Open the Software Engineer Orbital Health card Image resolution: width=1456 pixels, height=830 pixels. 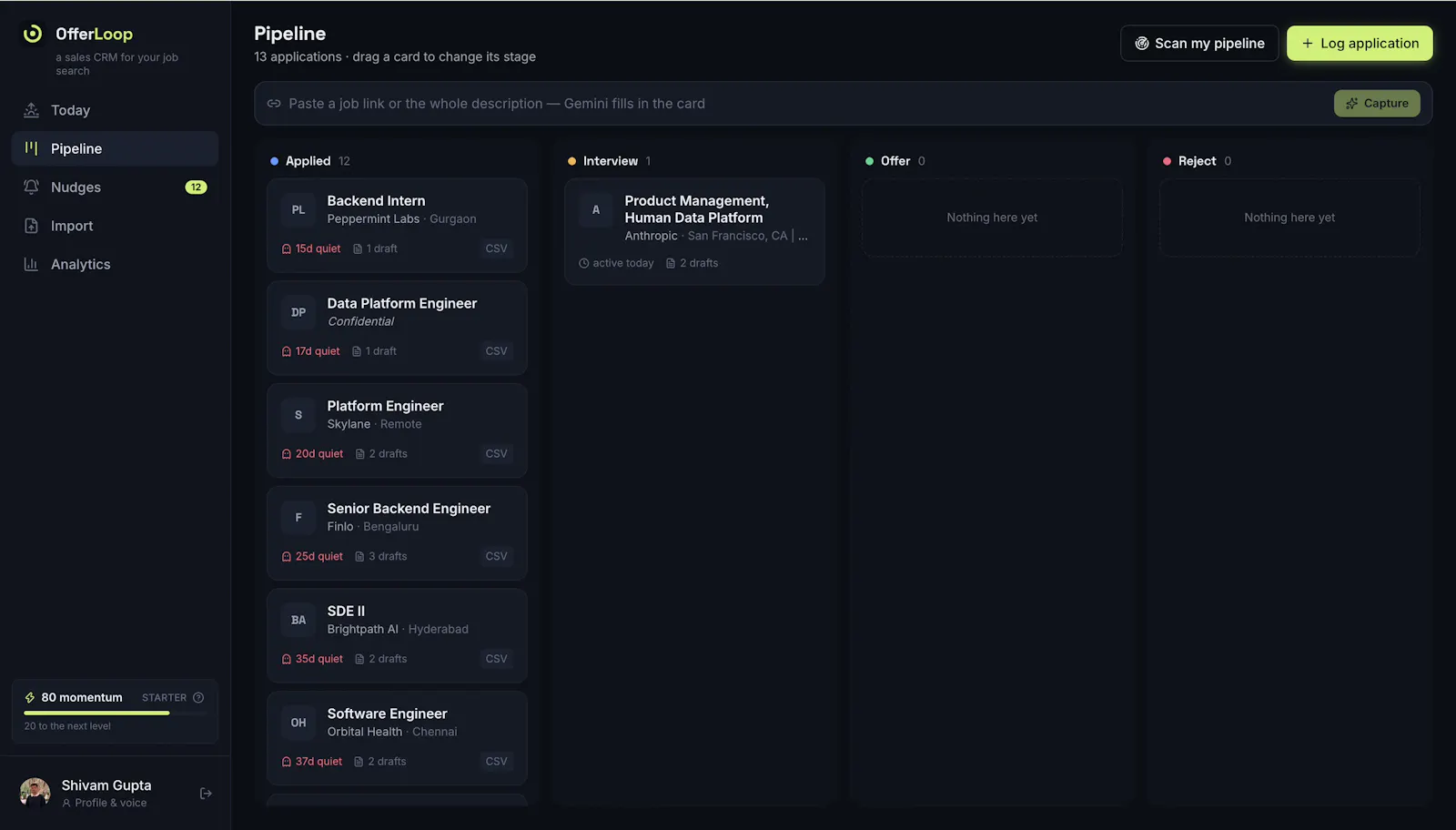tap(397, 738)
